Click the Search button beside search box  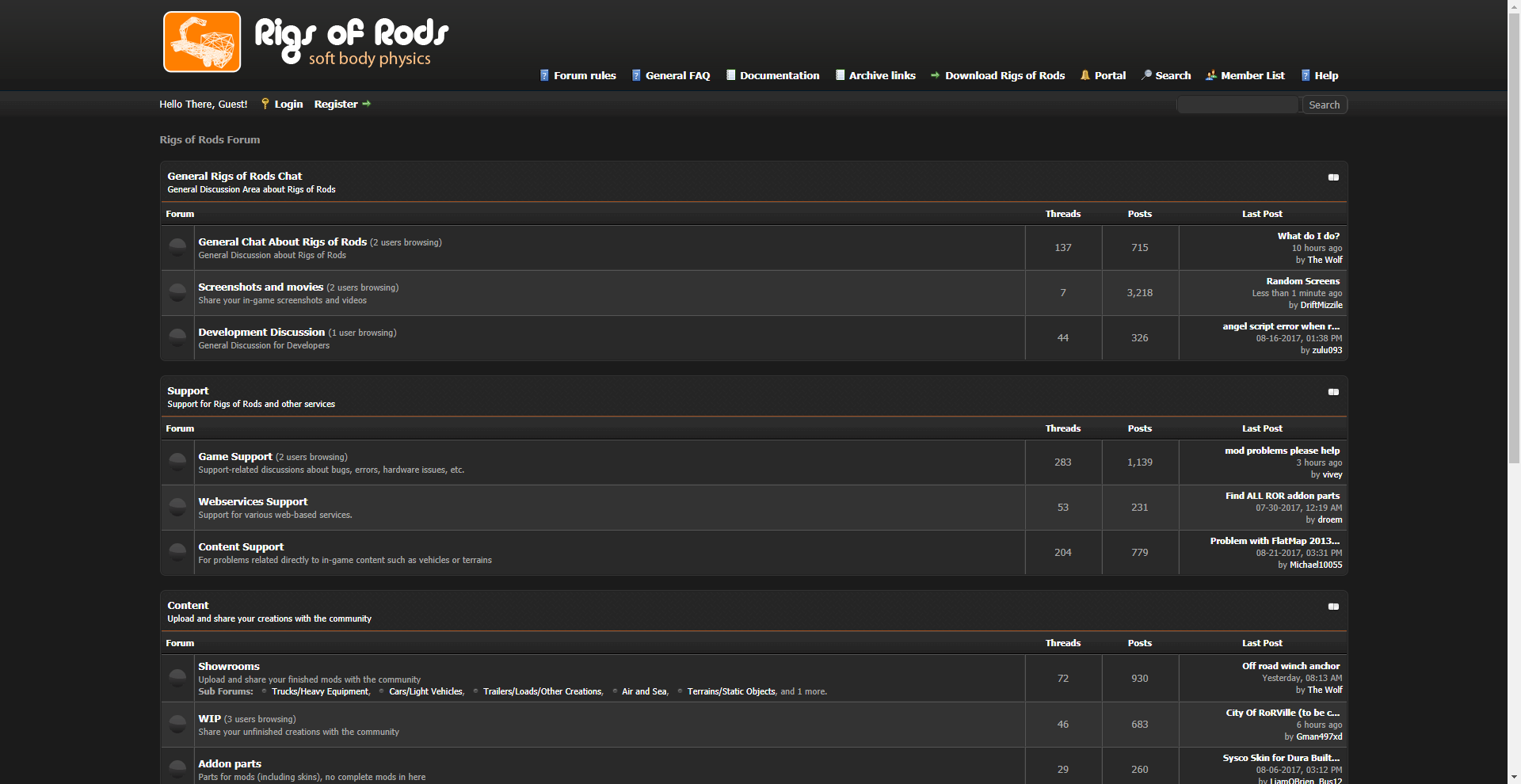1325,105
